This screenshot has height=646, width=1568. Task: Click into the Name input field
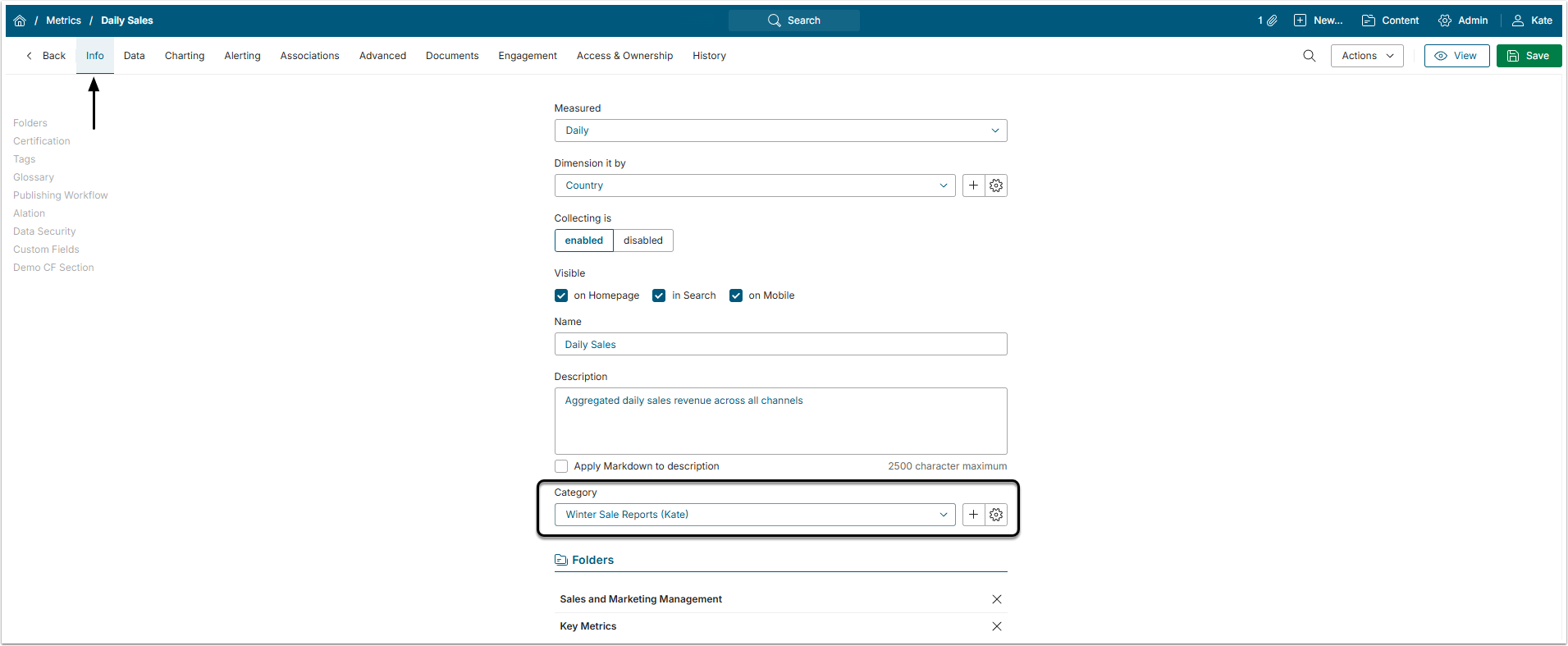[780, 345]
